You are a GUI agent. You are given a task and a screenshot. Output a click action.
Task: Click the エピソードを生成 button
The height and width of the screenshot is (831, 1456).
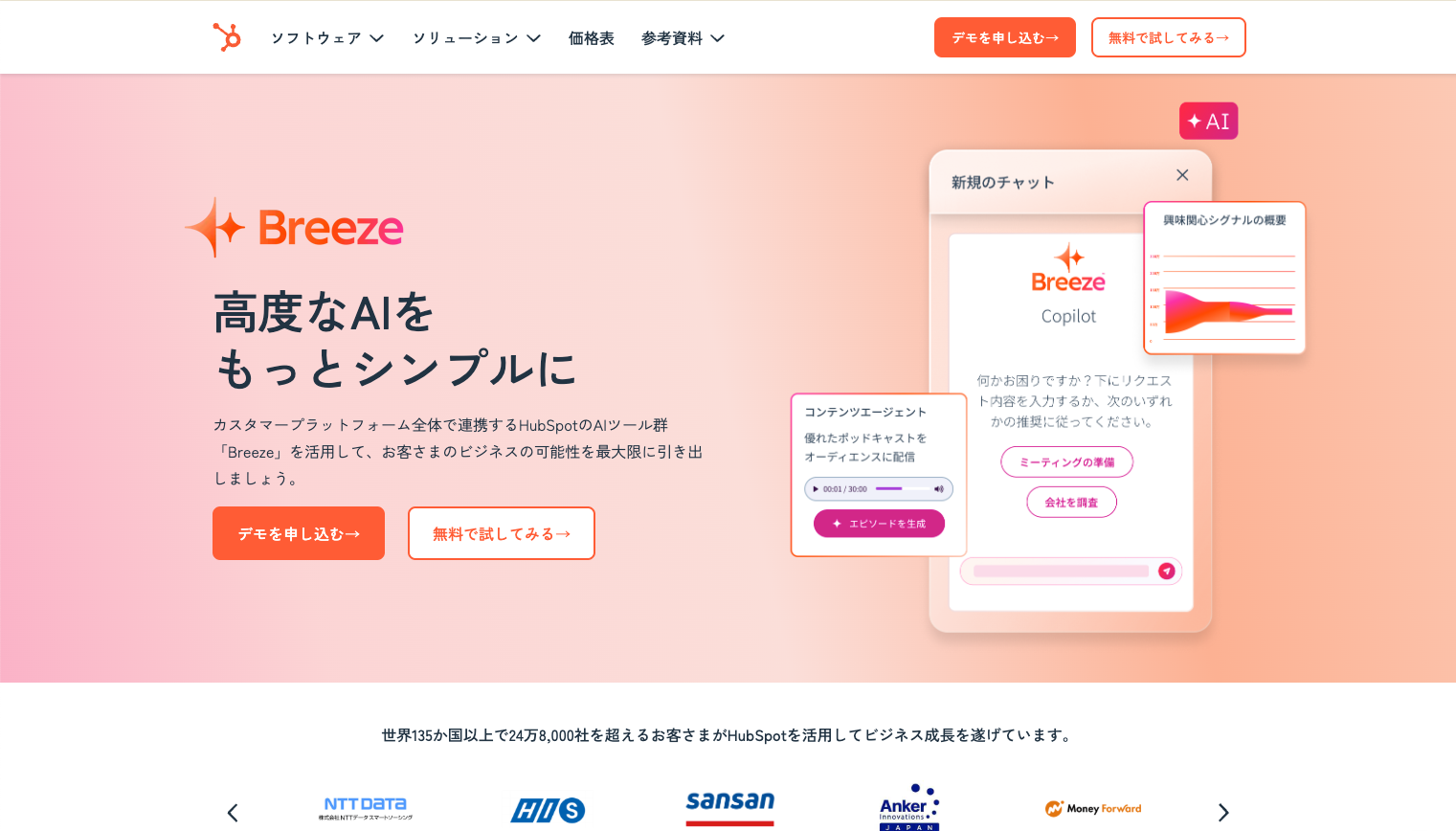879,524
